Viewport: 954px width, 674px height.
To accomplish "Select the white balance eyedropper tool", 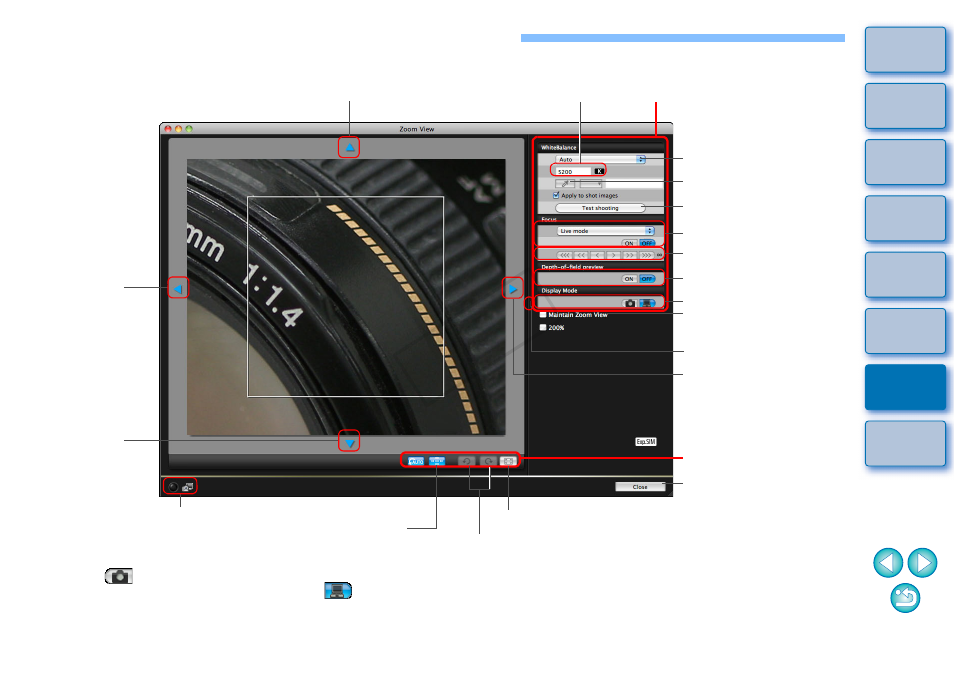I will 565,183.
